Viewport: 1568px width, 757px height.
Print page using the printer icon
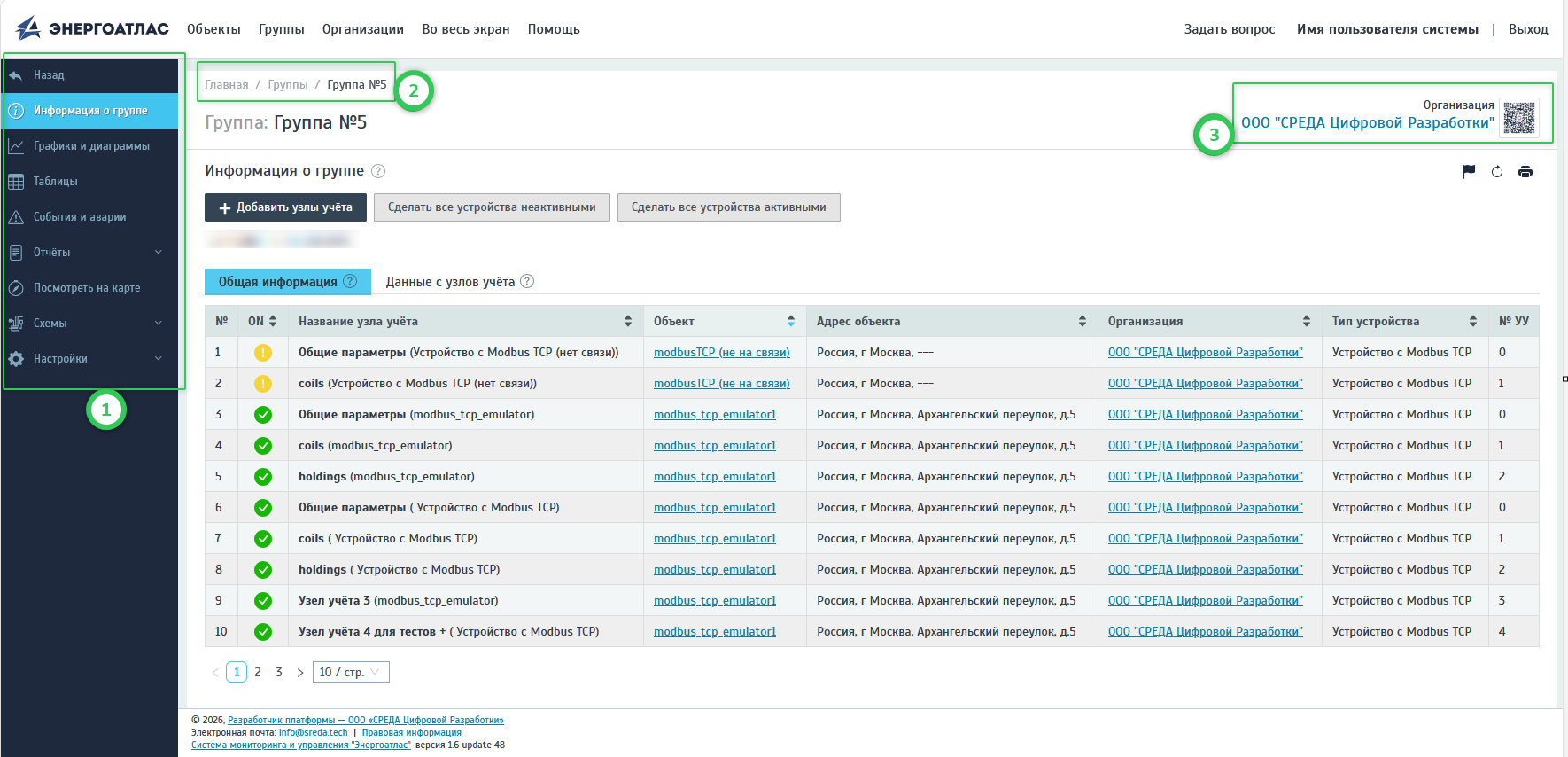(x=1525, y=172)
